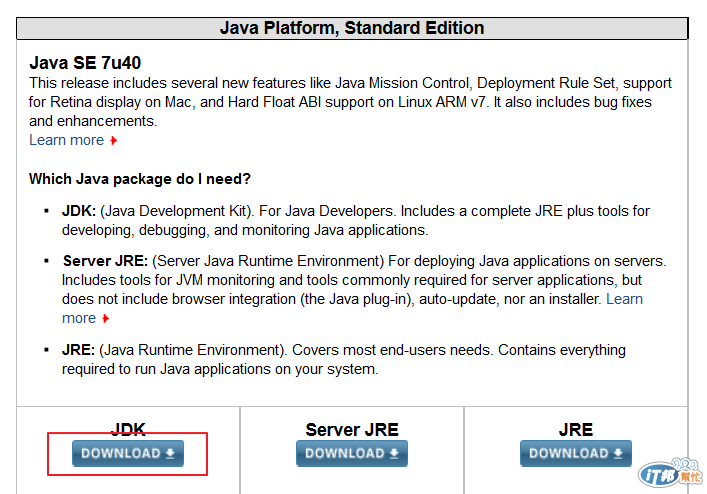Click the red arrow beside the first Learn more

click(114, 141)
